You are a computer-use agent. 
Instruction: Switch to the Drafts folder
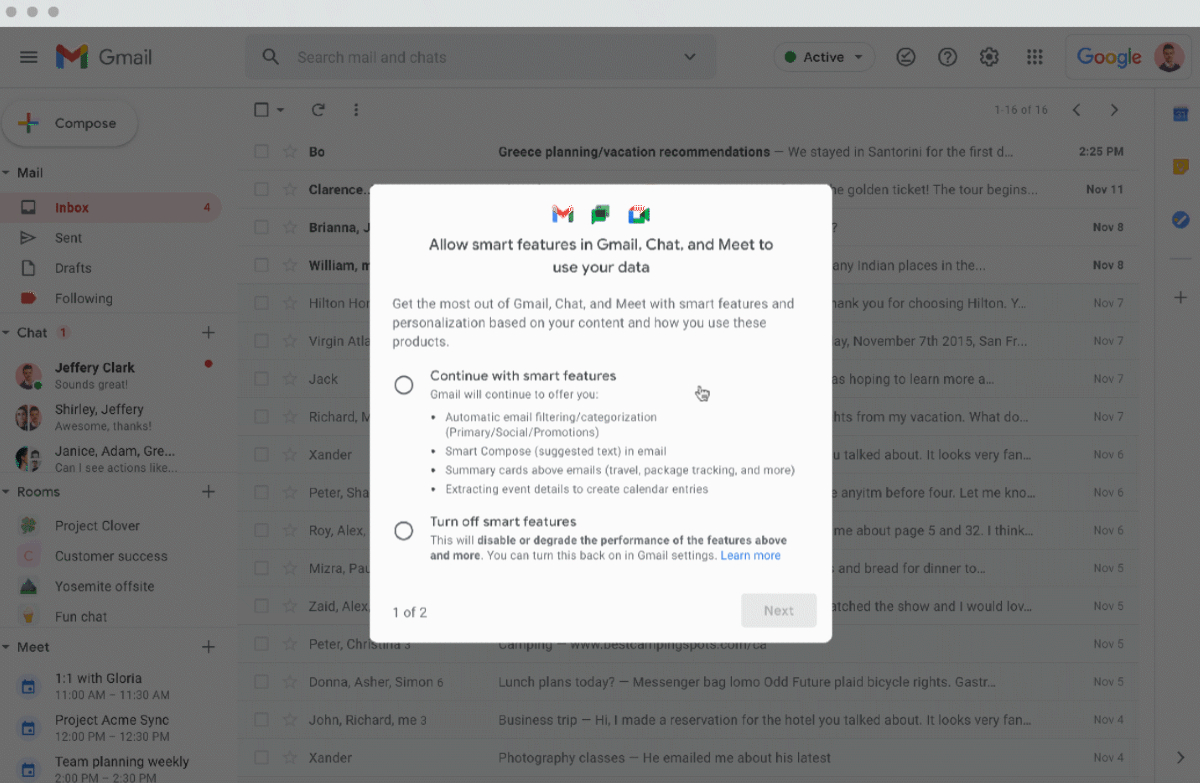point(74,268)
